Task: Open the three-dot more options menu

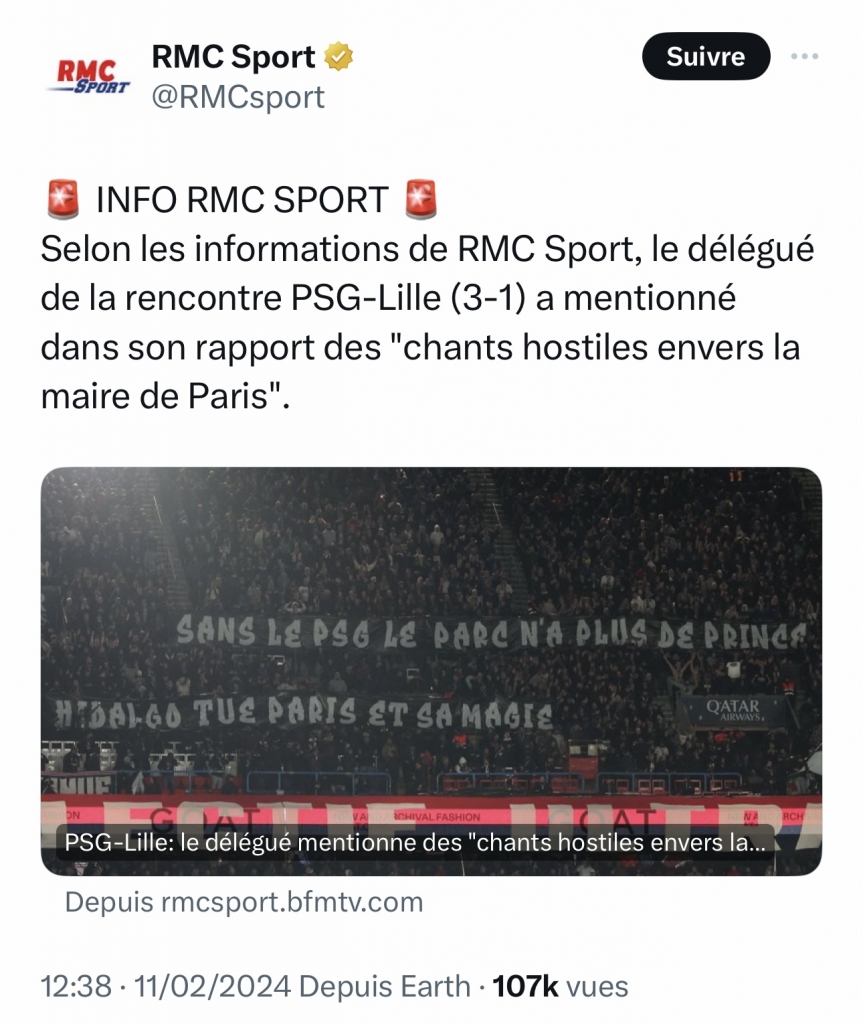Action: point(804,56)
